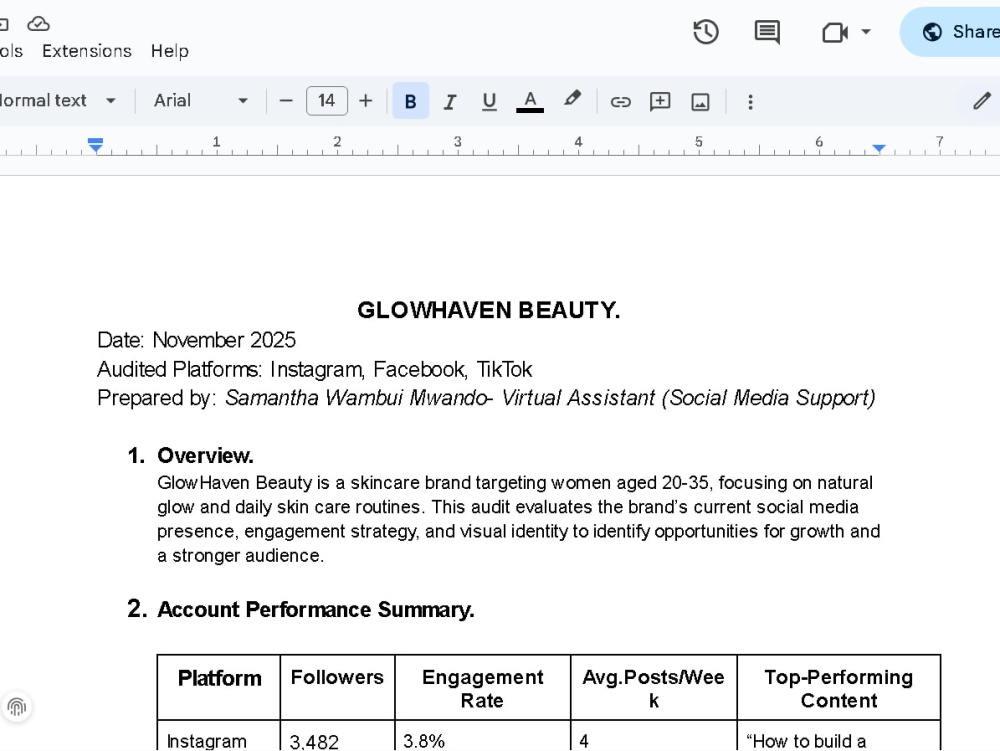This screenshot has height=751, width=1000.
Task: Add a comment from toolbar
Action: [660, 101]
